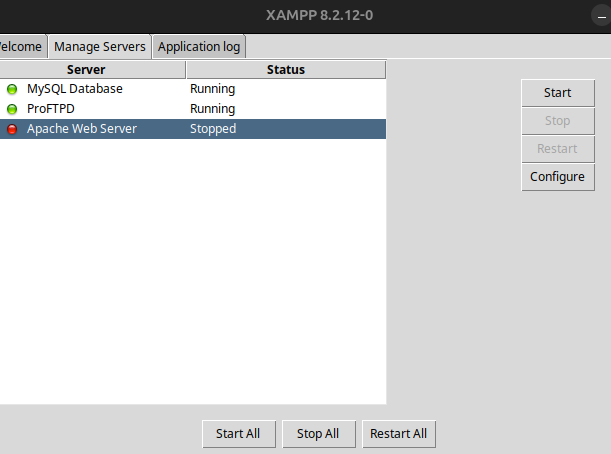Click the disabled Stop button
This screenshot has height=454, width=611.
click(x=558, y=121)
